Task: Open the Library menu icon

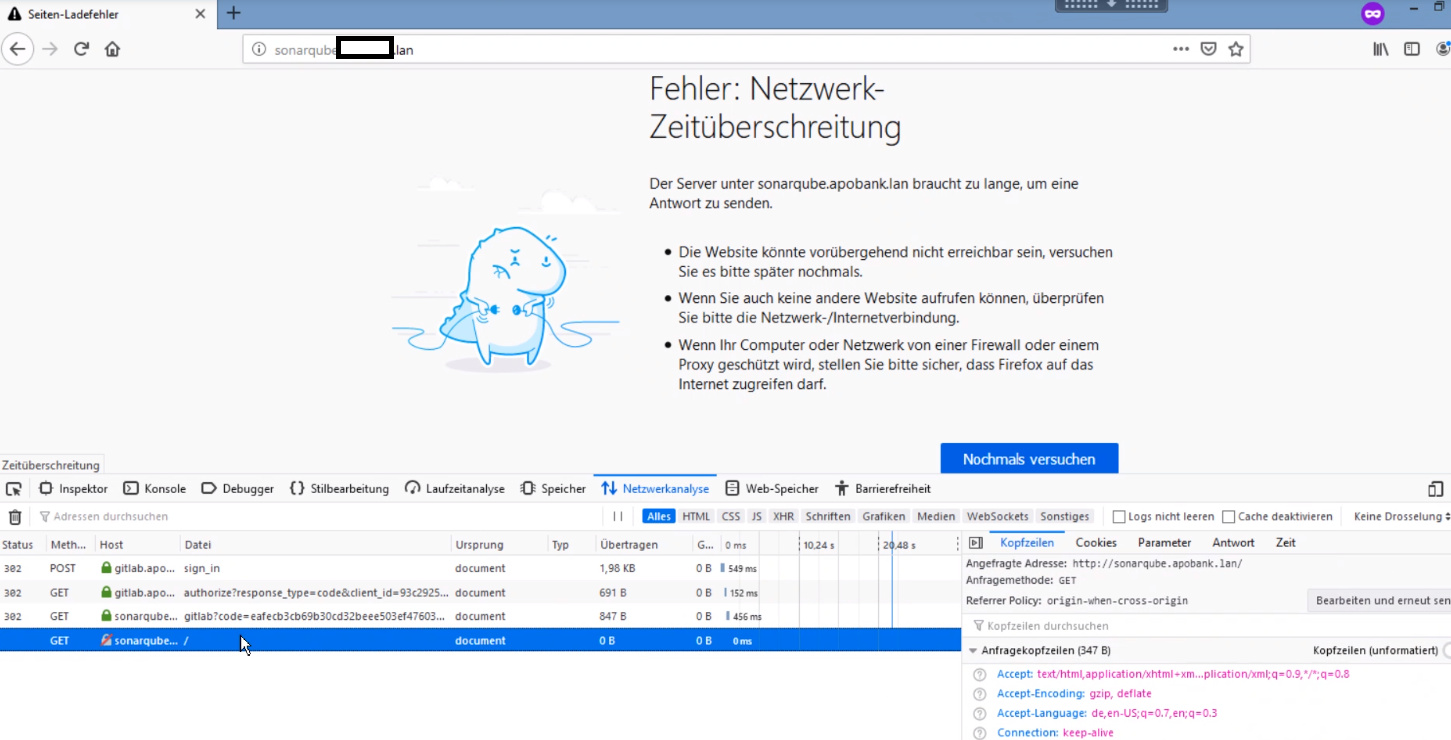Action: (x=1381, y=49)
